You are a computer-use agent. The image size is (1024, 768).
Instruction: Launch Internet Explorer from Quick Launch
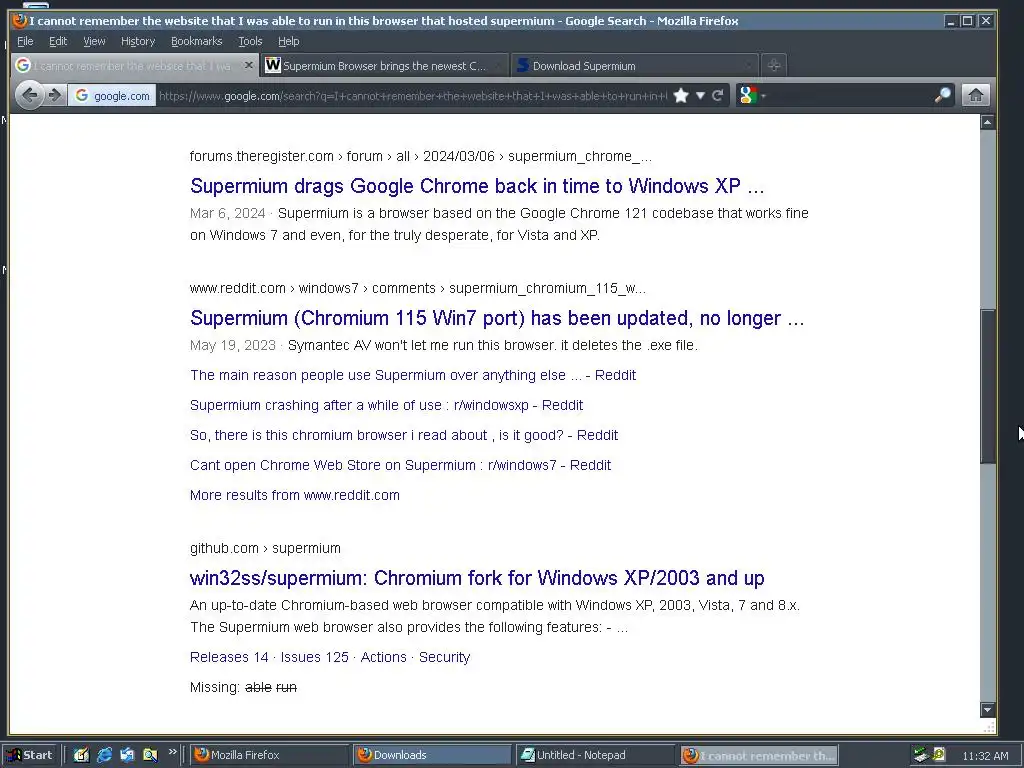coord(104,755)
